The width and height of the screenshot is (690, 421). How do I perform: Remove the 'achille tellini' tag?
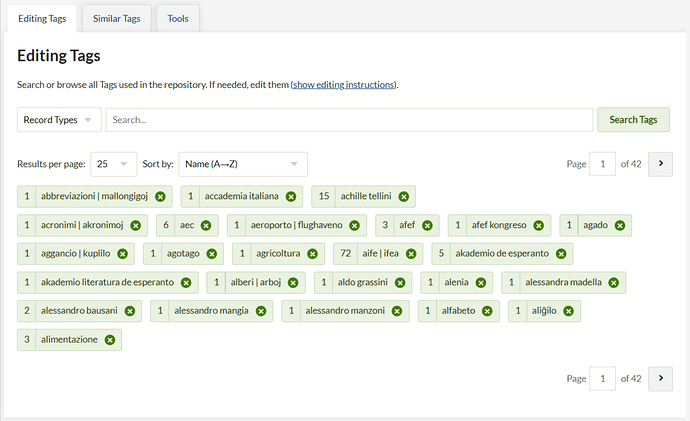point(403,197)
